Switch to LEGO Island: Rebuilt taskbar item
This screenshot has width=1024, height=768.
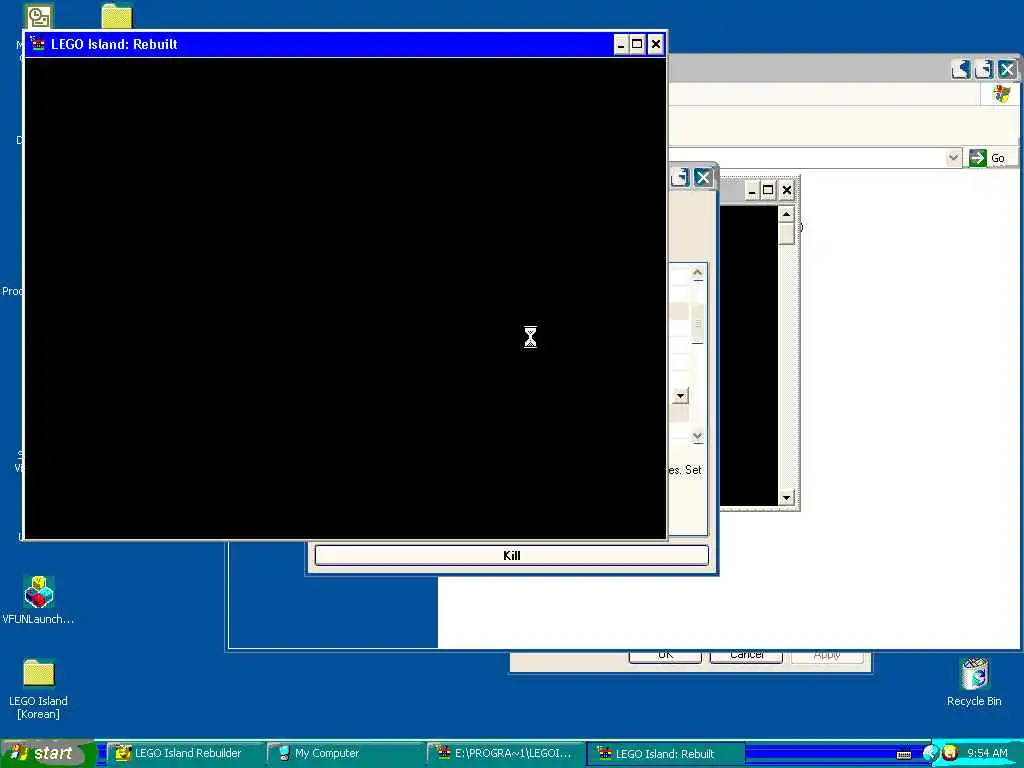(665, 754)
